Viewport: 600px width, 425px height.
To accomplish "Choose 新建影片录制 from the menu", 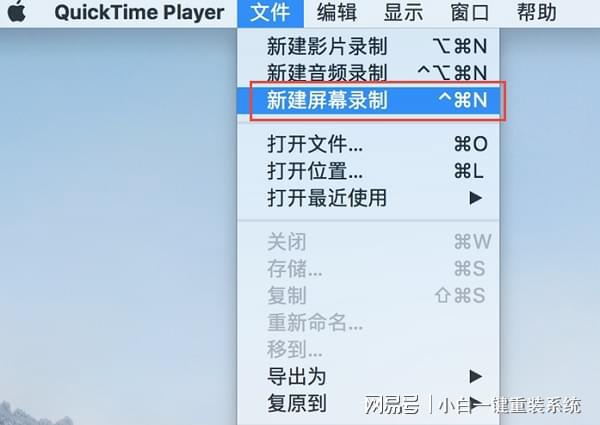I will (x=368, y=46).
